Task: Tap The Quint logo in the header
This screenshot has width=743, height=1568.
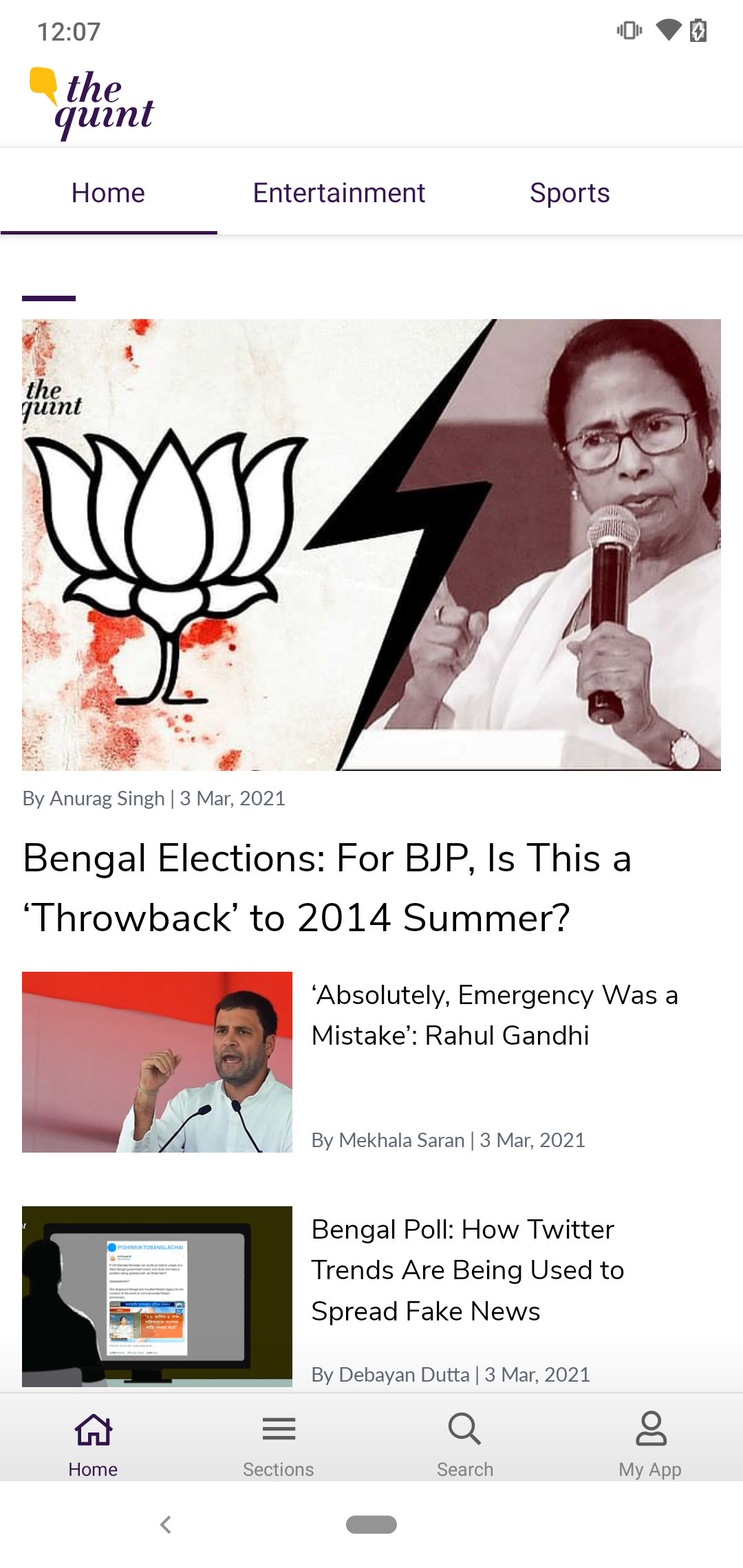Action: pos(91,104)
